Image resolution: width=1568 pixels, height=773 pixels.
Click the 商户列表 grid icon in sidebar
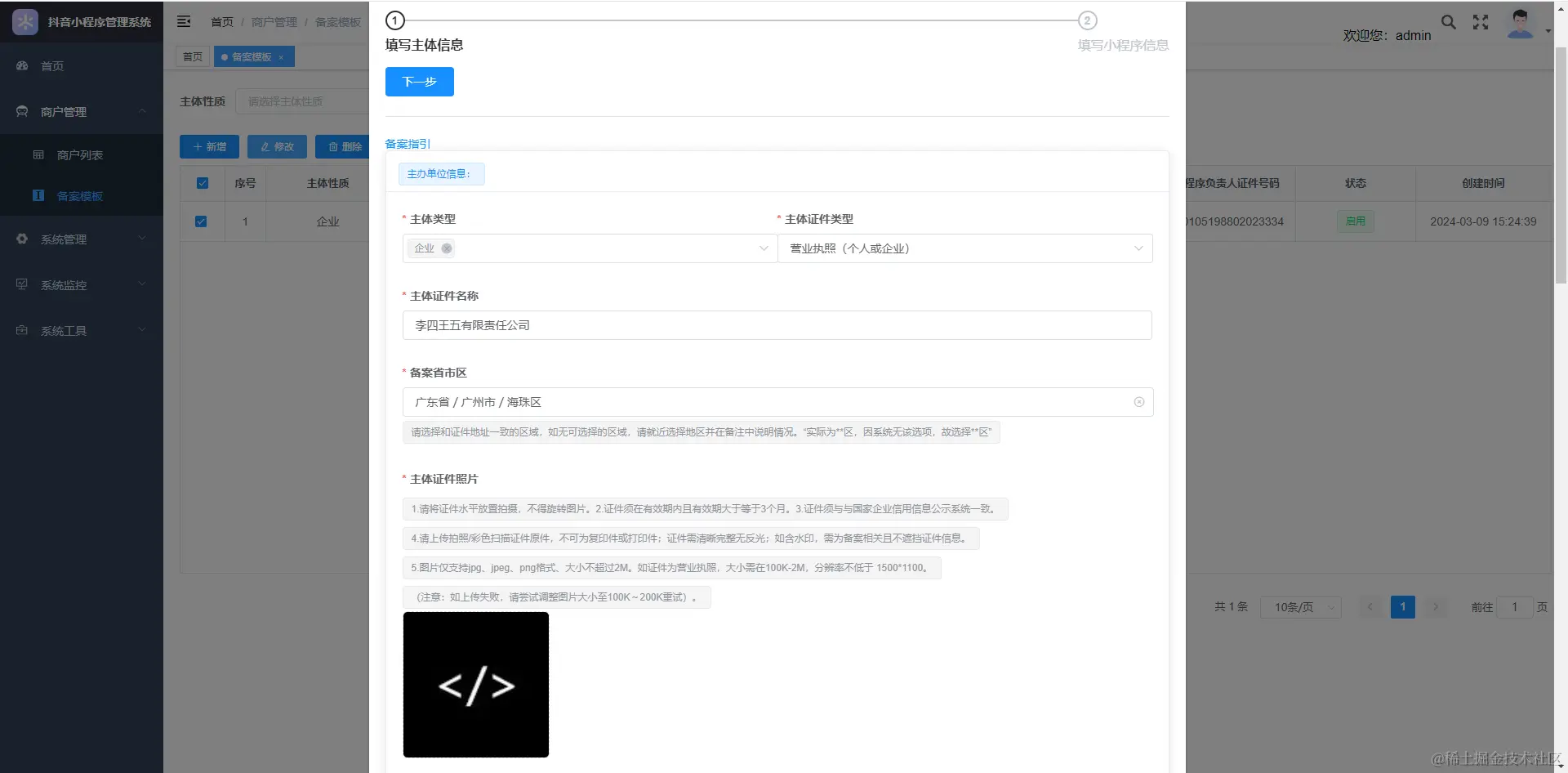click(x=38, y=154)
